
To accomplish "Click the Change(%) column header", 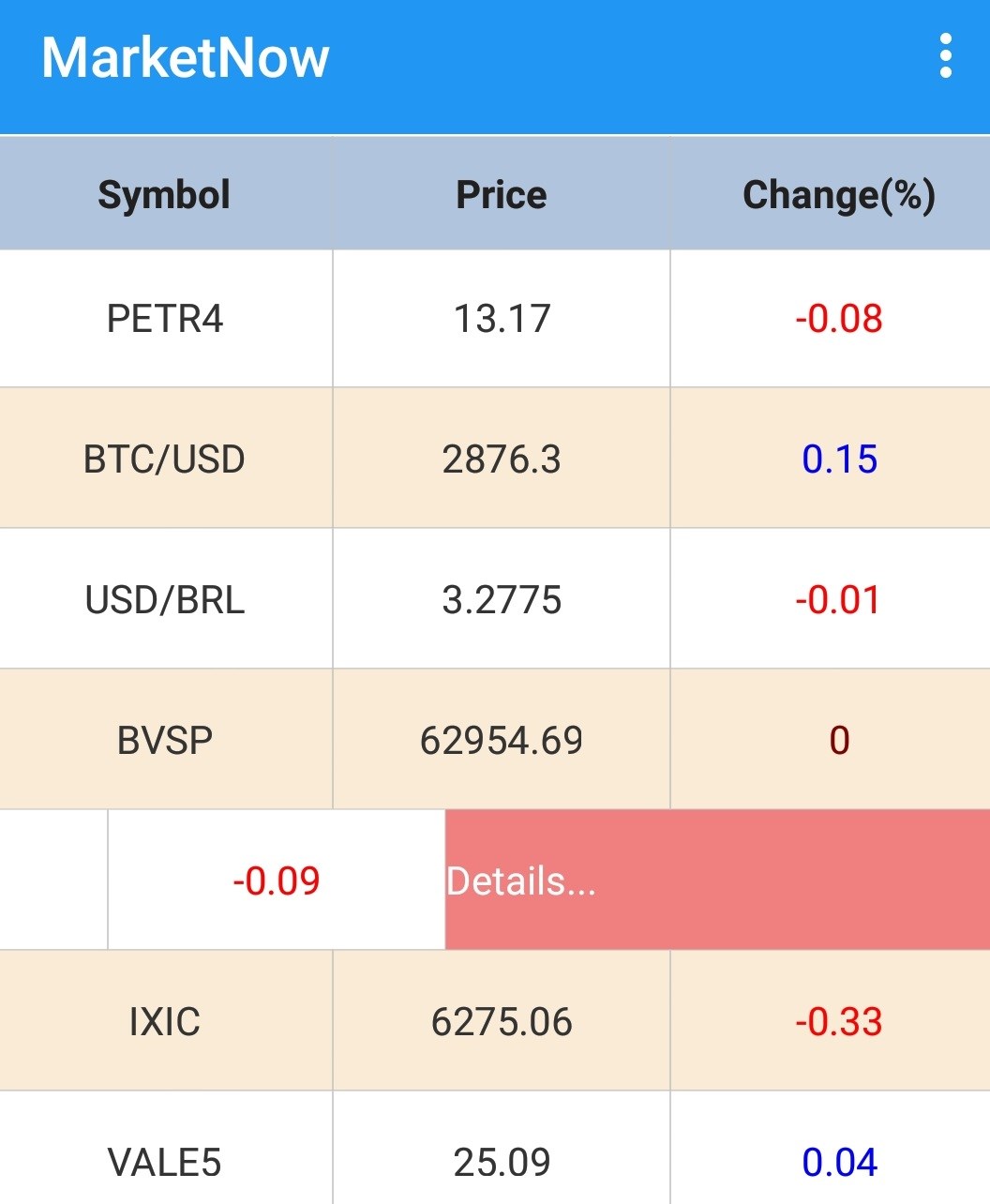I will (x=838, y=195).
